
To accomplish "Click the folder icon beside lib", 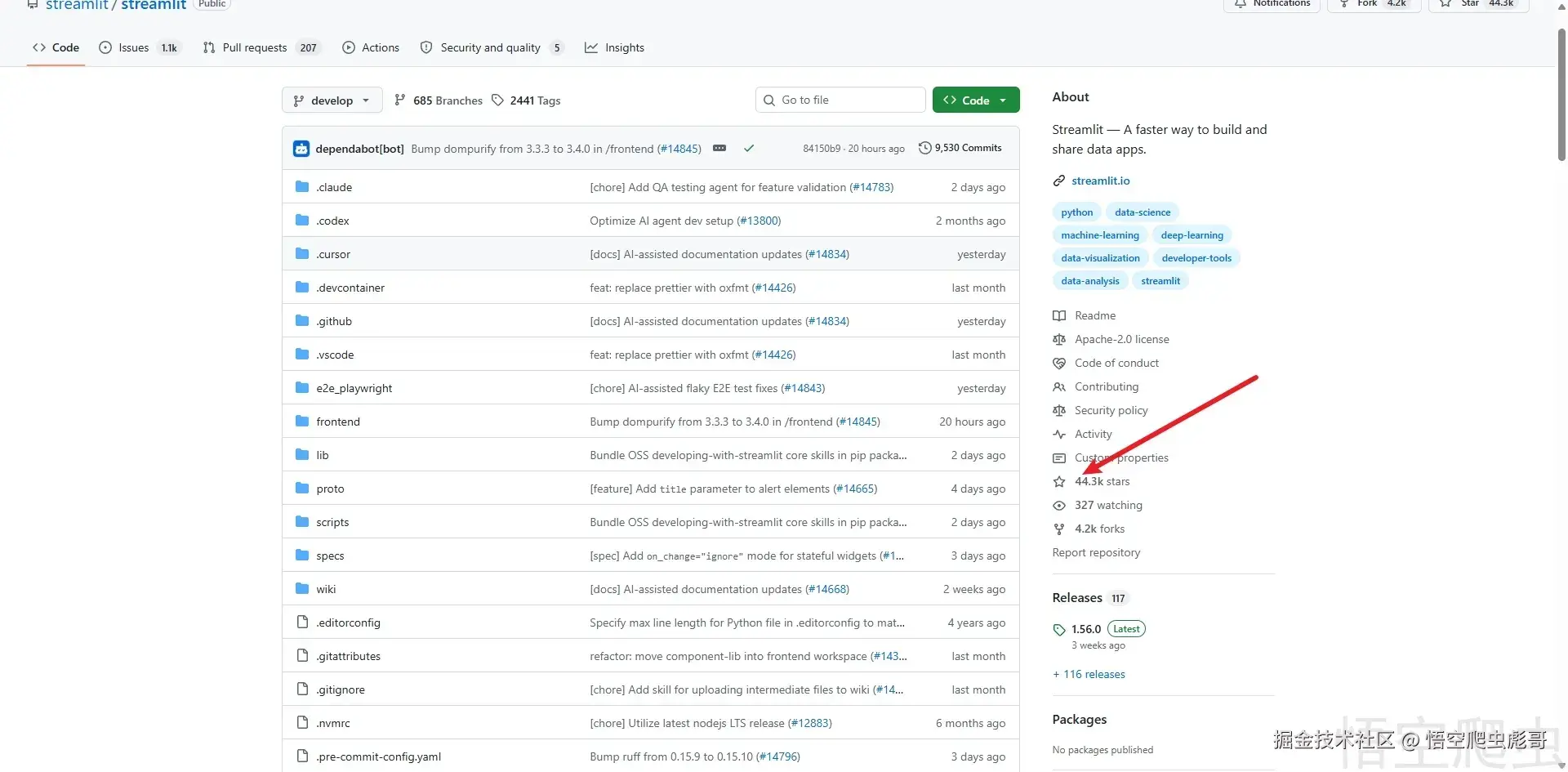I will pos(302,455).
